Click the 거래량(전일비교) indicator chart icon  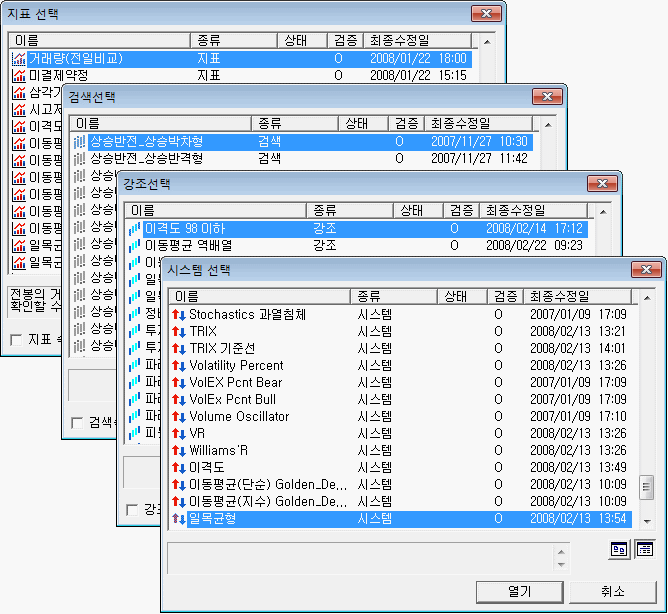[19, 59]
